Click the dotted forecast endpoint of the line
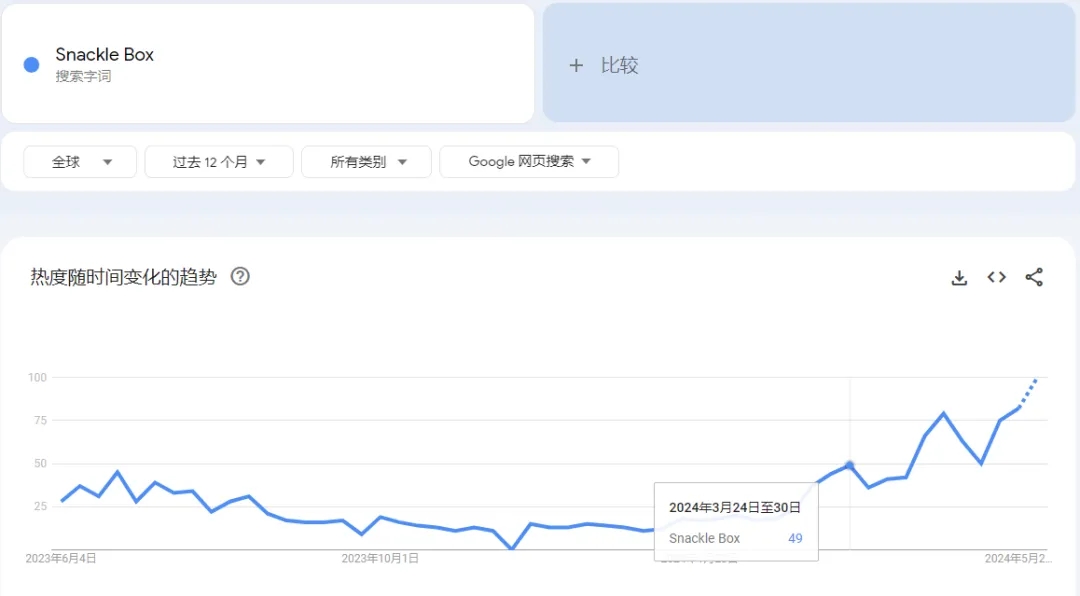The image size is (1080, 596). tap(1033, 381)
